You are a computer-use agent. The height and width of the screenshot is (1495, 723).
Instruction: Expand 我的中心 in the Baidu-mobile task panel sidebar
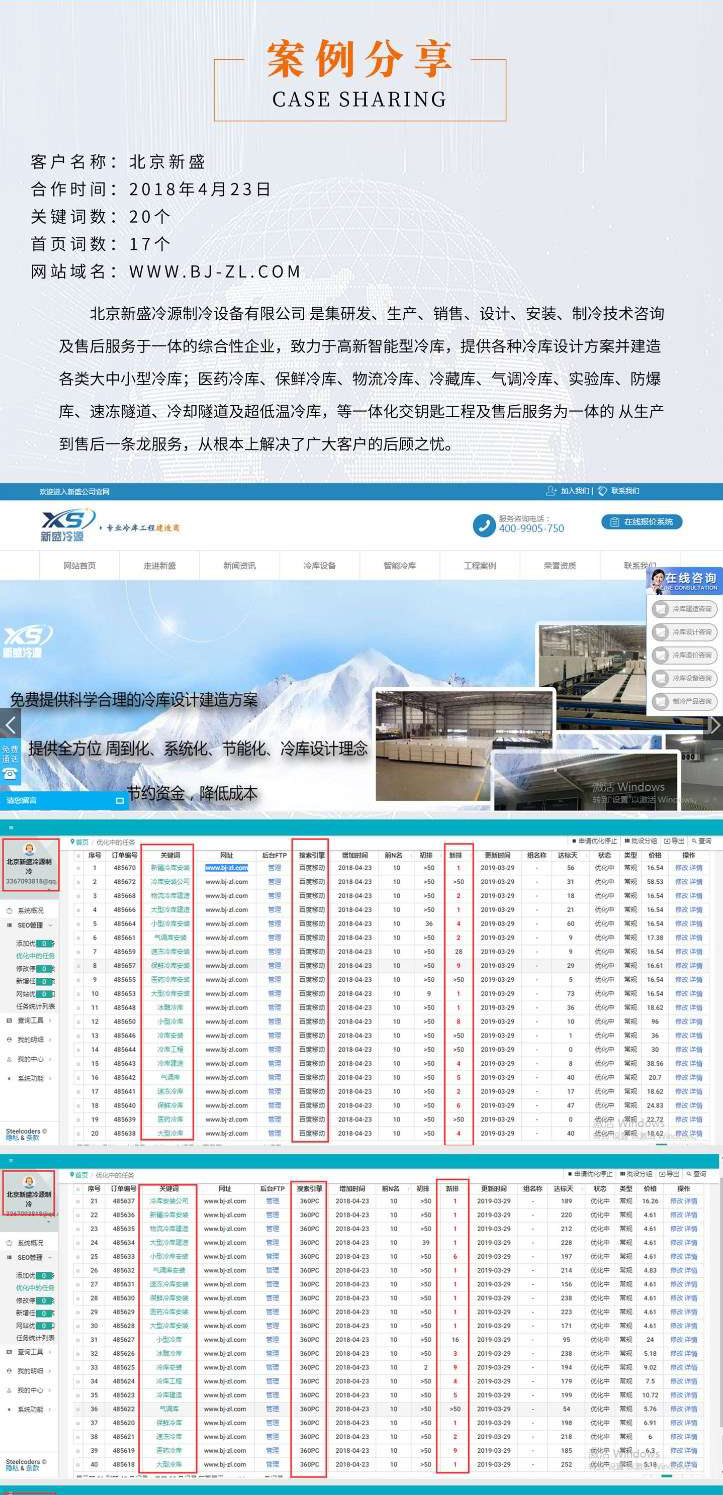(x=30, y=1059)
